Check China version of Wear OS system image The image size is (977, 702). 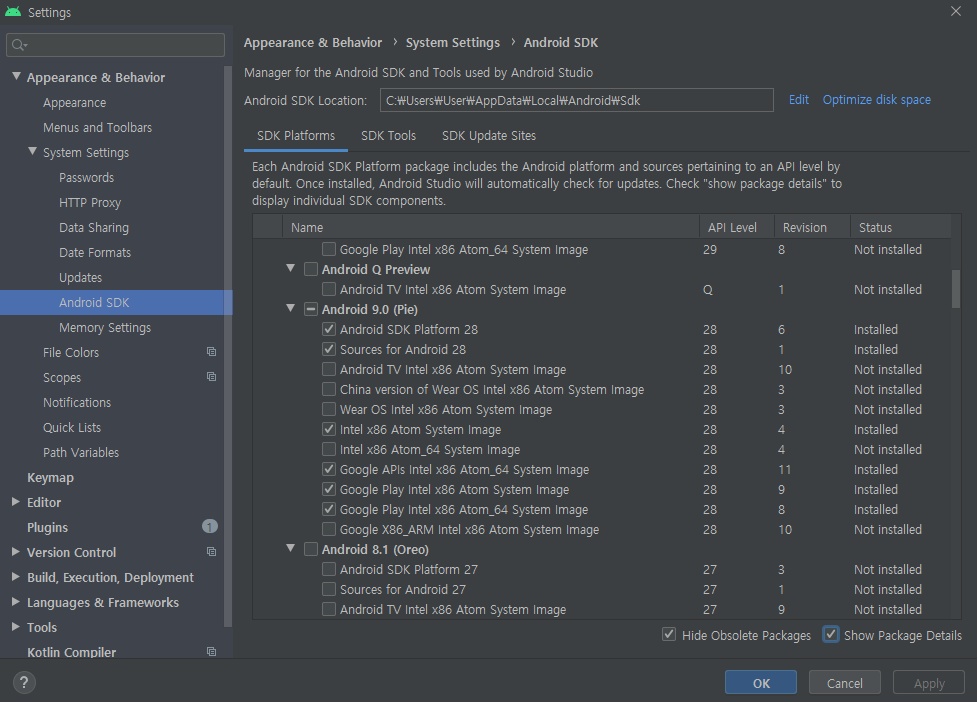click(x=329, y=389)
